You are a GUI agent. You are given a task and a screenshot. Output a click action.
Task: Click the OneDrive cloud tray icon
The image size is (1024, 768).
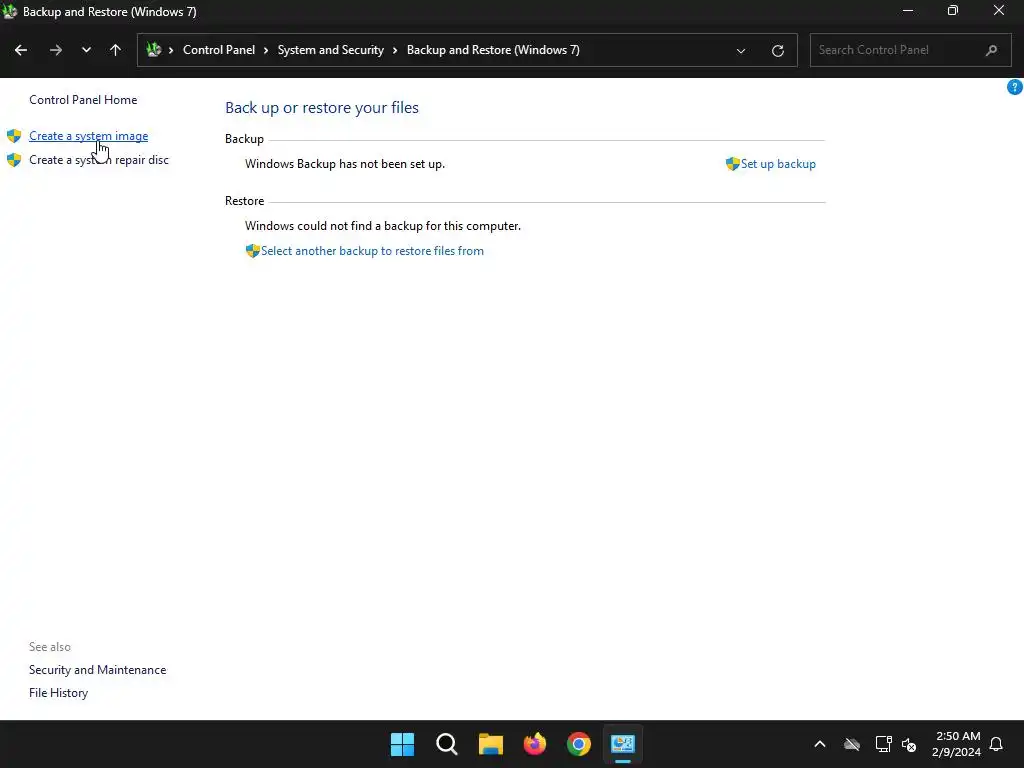(852, 744)
